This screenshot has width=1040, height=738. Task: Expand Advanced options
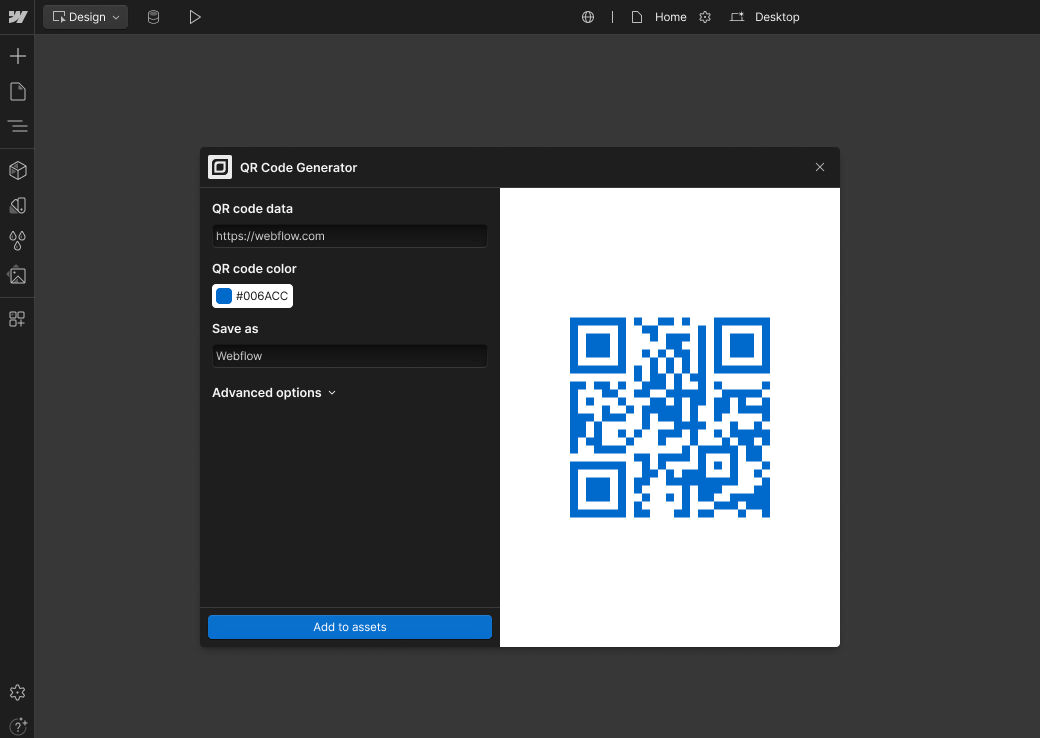click(x=274, y=393)
